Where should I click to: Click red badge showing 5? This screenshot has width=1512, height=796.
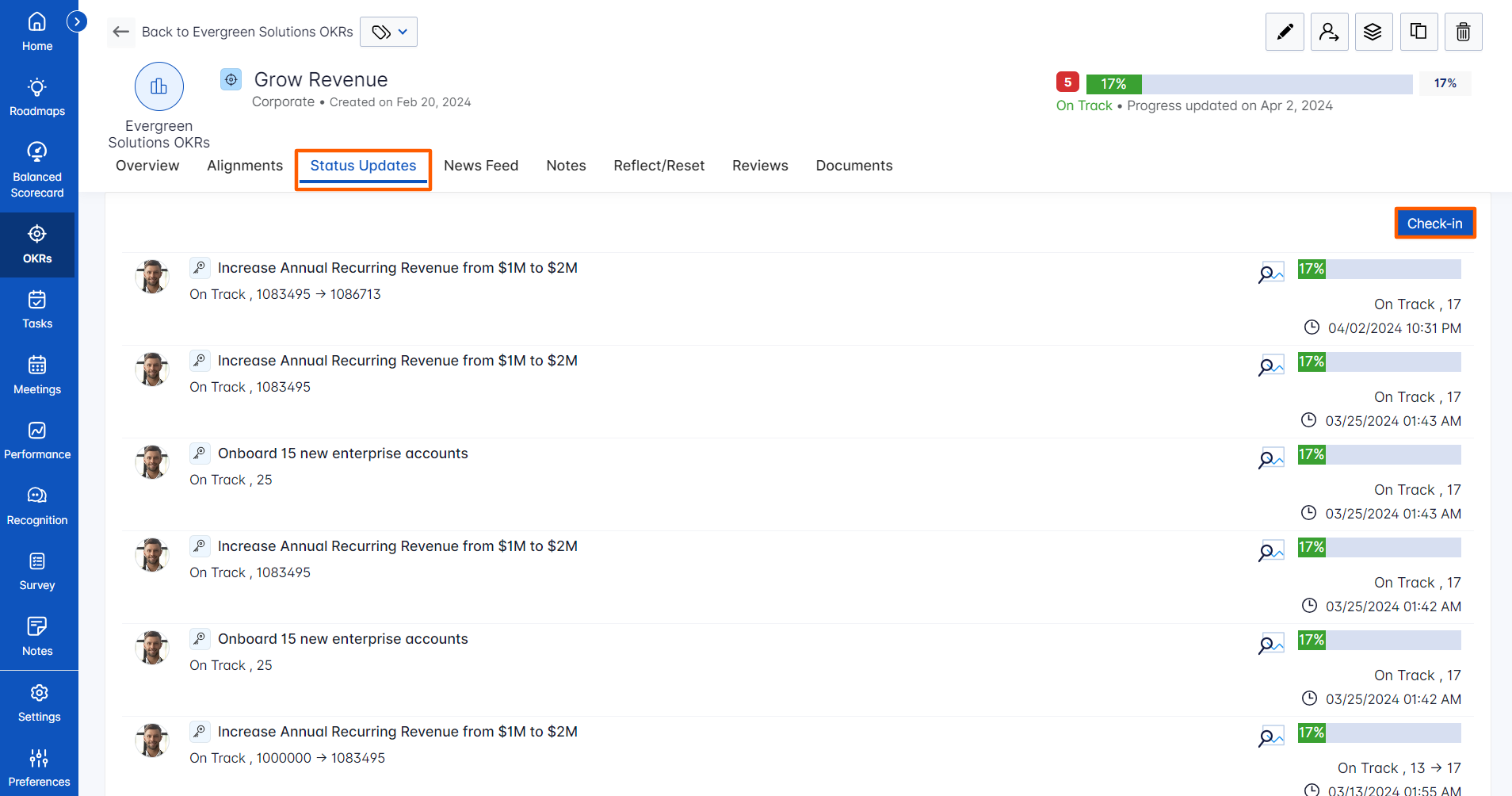click(x=1067, y=82)
